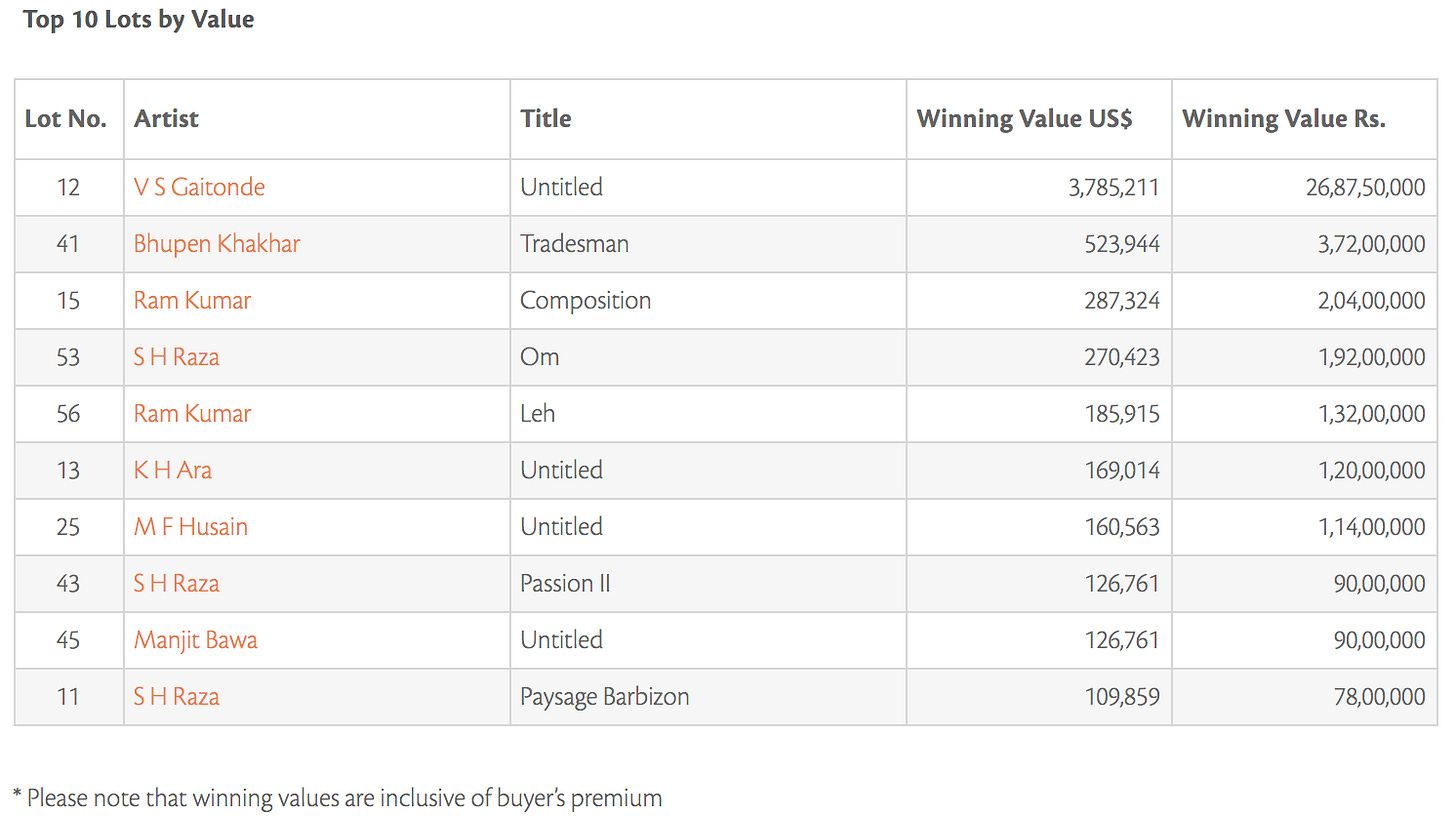Viewport: 1456px width, 822px height.
Task: Select the Paysage Barbizon title cell
Action: point(708,696)
